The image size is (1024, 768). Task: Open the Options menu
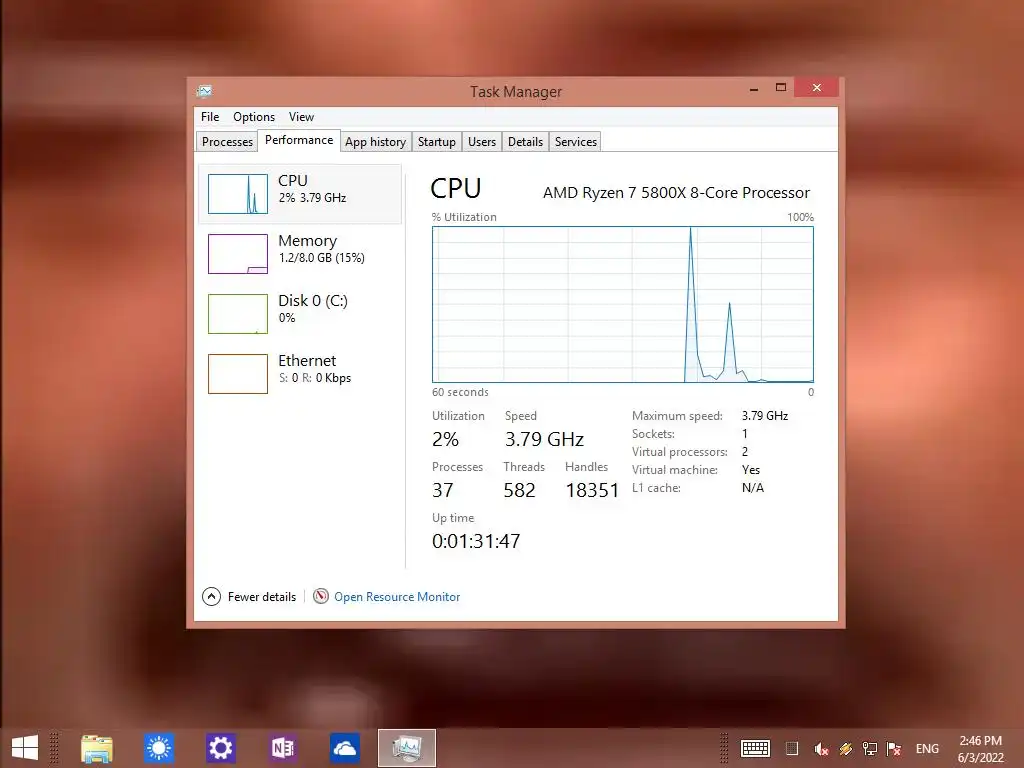click(254, 117)
